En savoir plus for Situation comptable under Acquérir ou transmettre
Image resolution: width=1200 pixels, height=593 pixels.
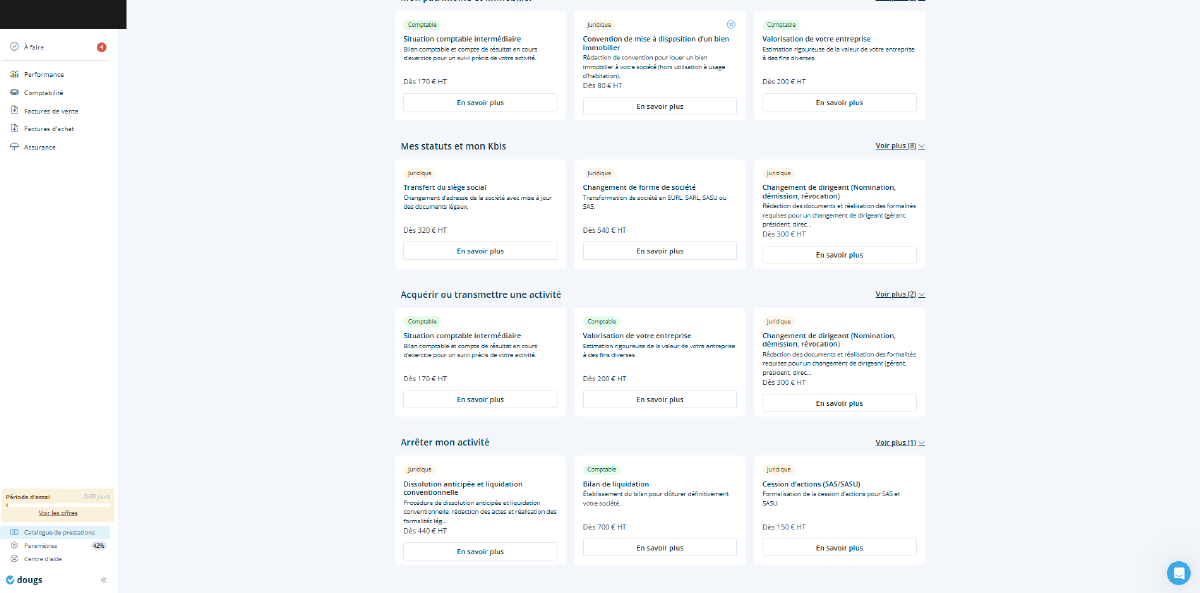coord(480,399)
